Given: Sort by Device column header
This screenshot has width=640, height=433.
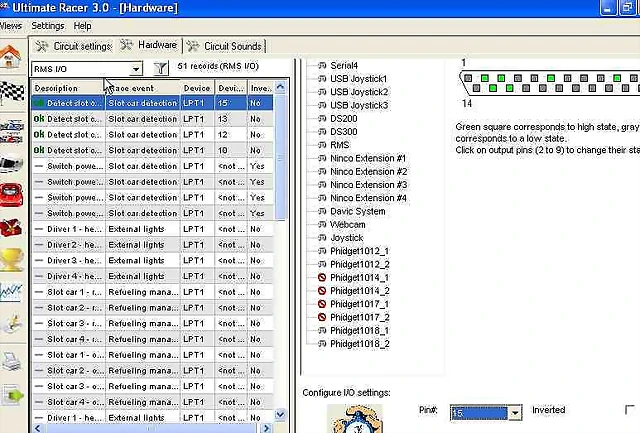Looking at the screenshot, I should click(197, 88).
